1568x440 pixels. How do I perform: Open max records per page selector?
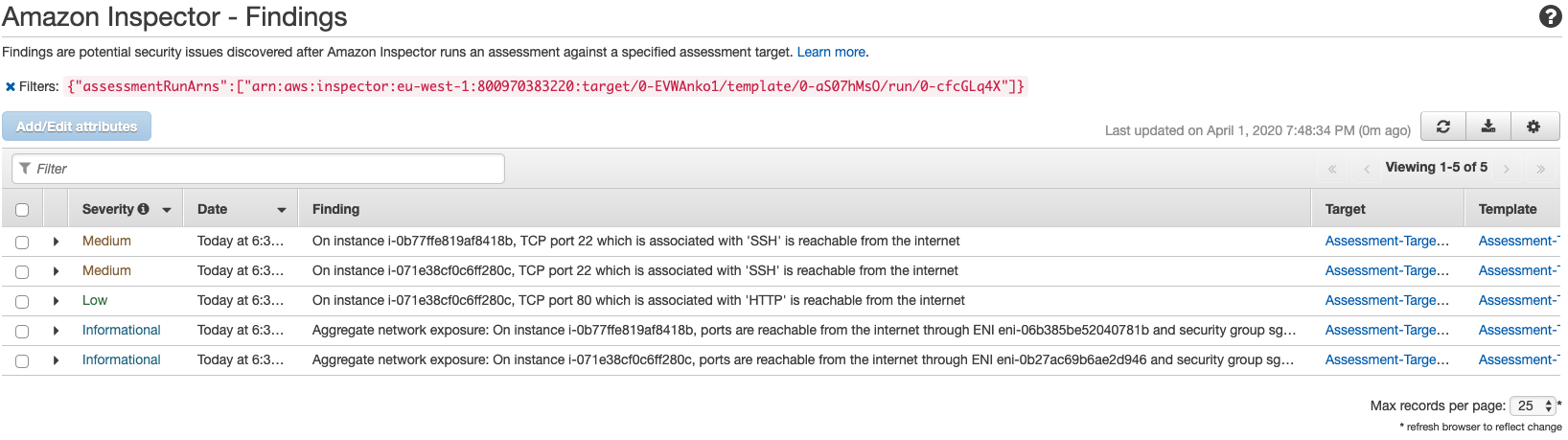[x=1533, y=406]
